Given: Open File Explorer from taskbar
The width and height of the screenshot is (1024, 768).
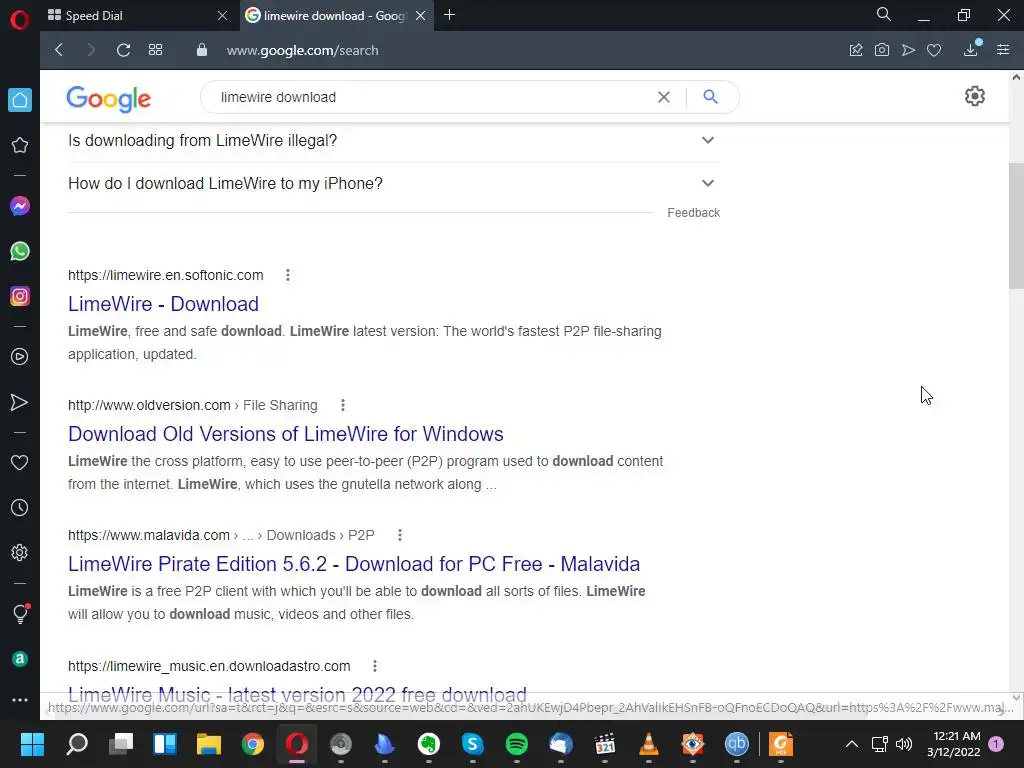Looking at the screenshot, I should pos(209,744).
